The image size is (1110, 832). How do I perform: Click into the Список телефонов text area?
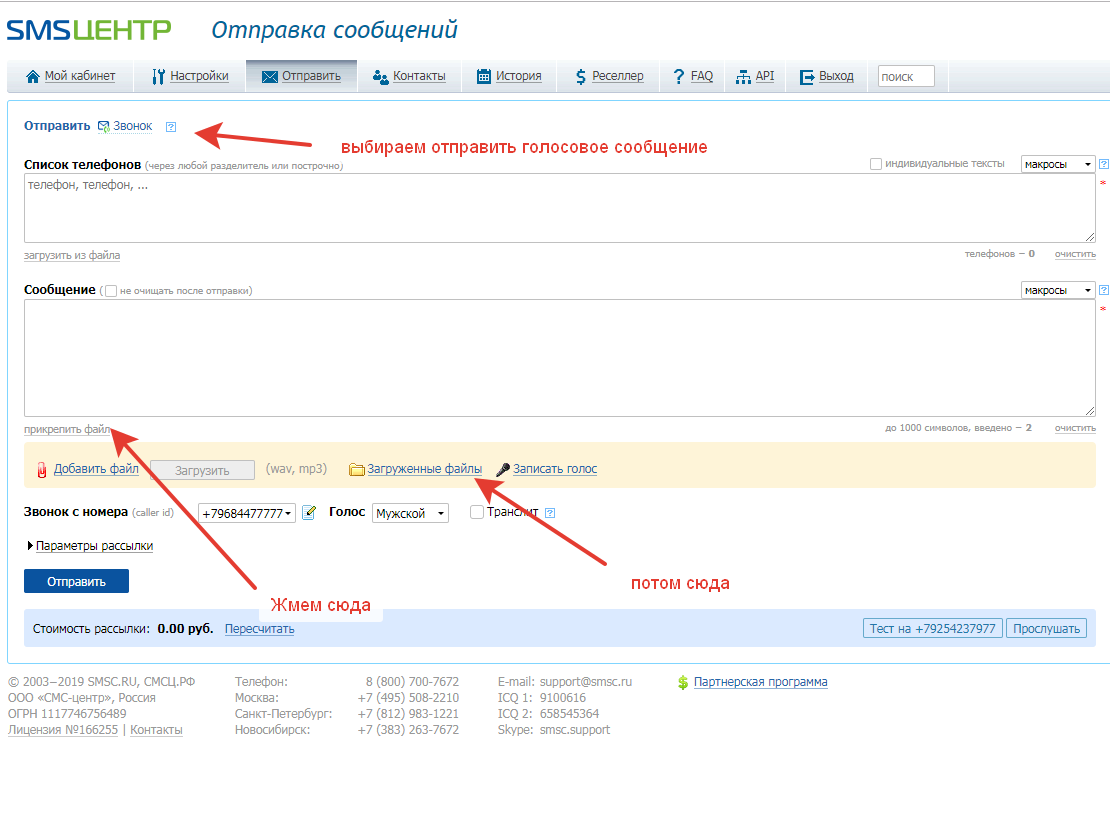click(559, 208)
